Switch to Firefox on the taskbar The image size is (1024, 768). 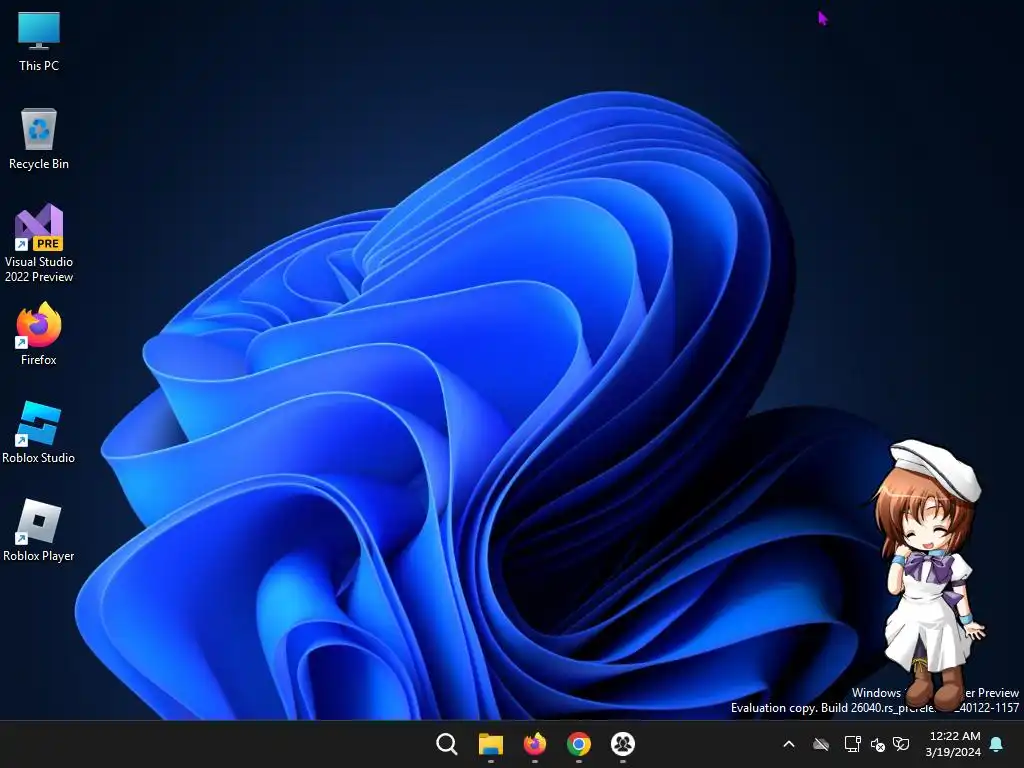point(535,744)
